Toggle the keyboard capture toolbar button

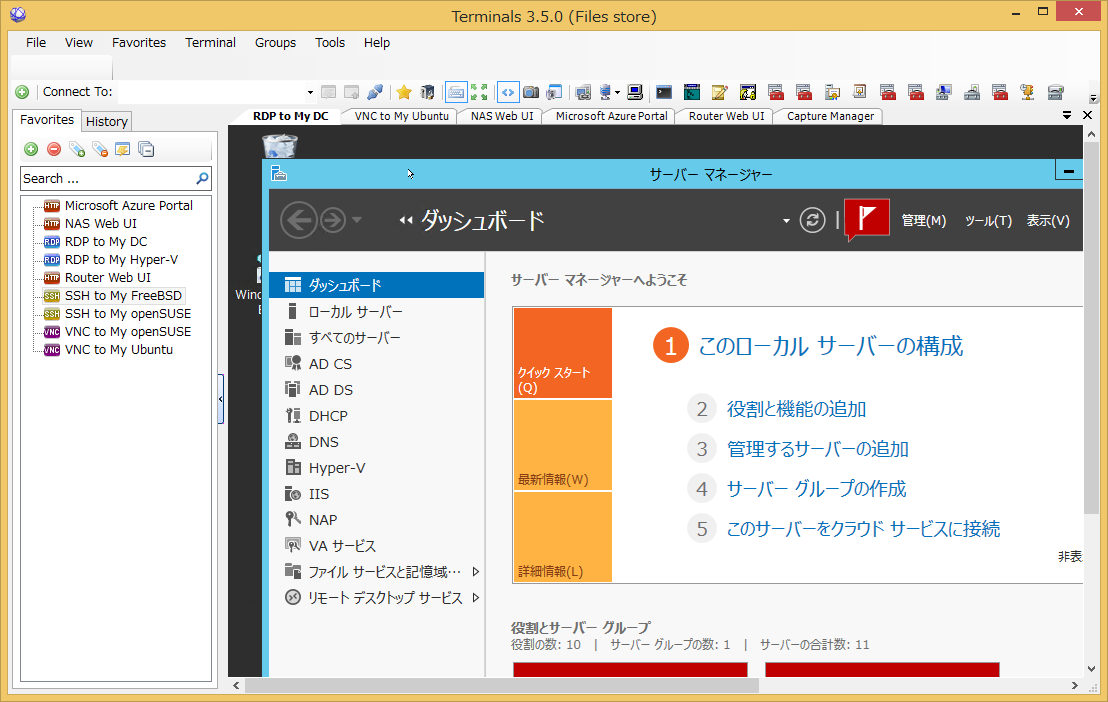click(x=456, y=91)
